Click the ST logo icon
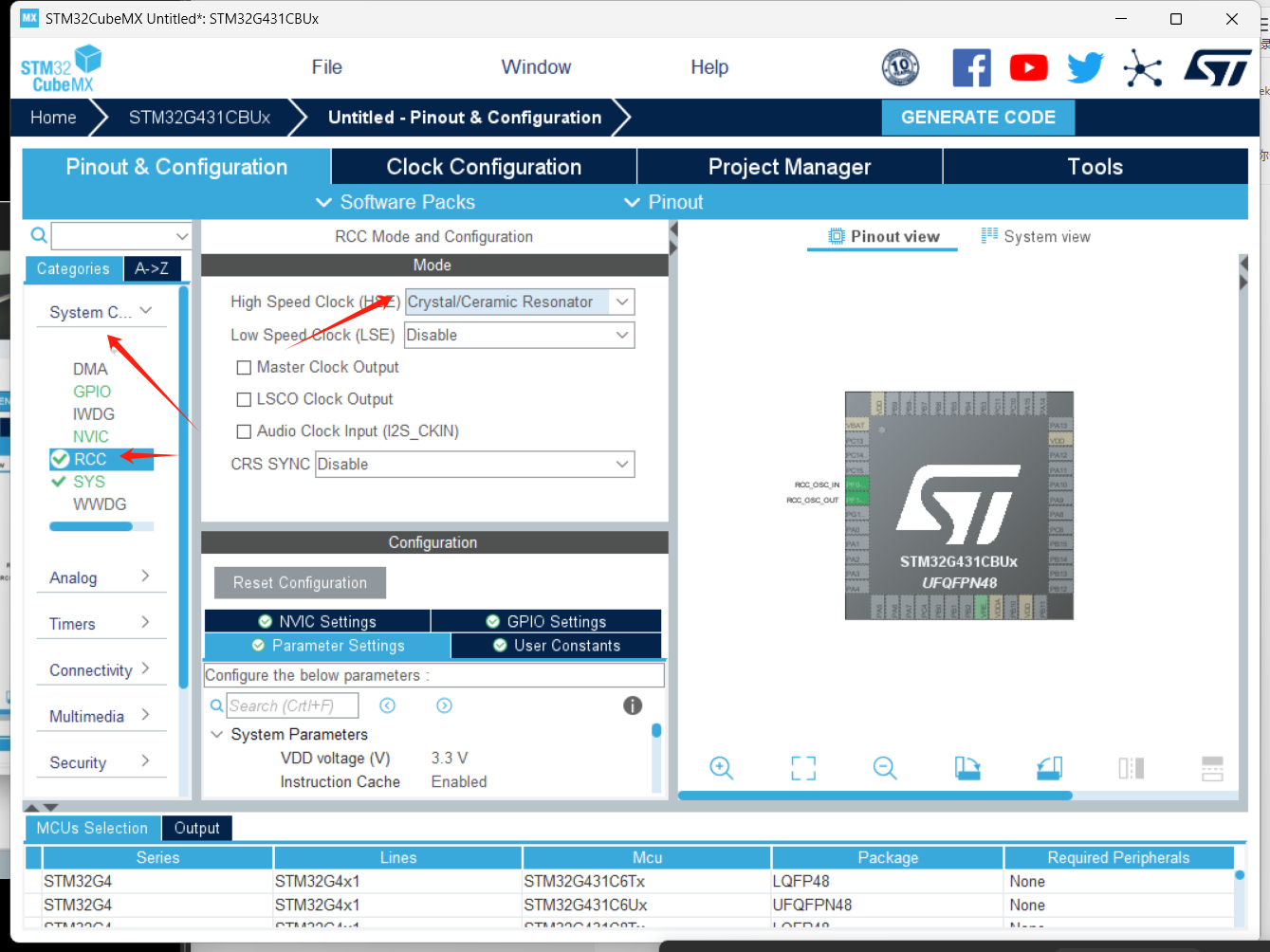Screen dimensions: 1270x952 1218,68
